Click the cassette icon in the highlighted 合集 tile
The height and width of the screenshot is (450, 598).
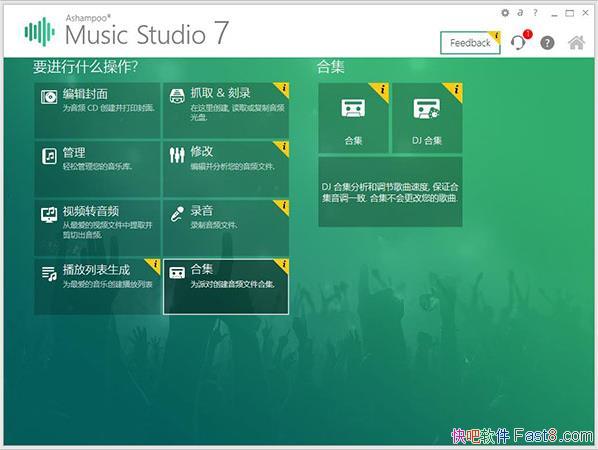click(177, 272)
